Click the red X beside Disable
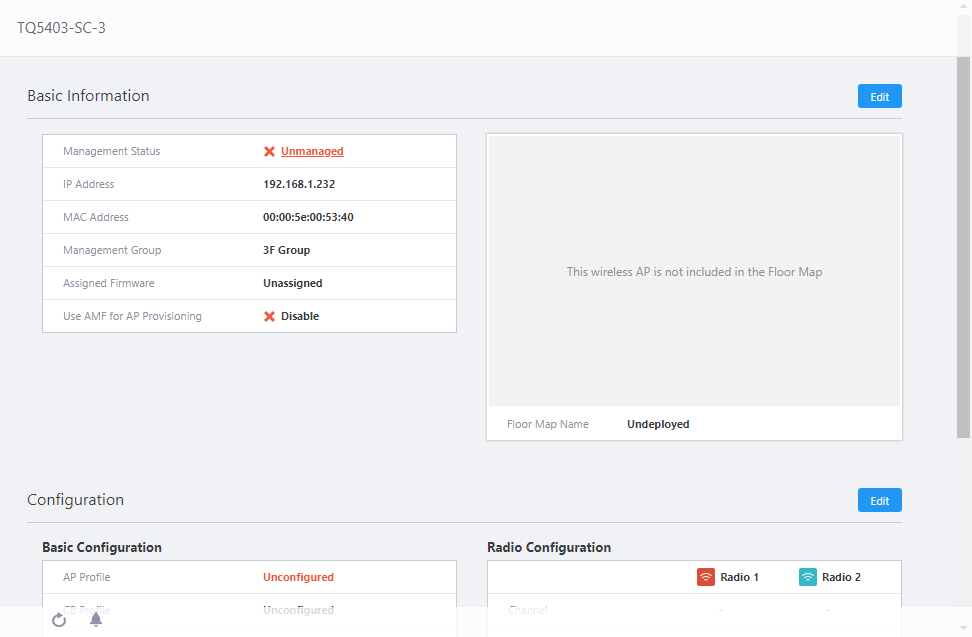The height and width of the screenshot is (637, 972). pos(269,316)
